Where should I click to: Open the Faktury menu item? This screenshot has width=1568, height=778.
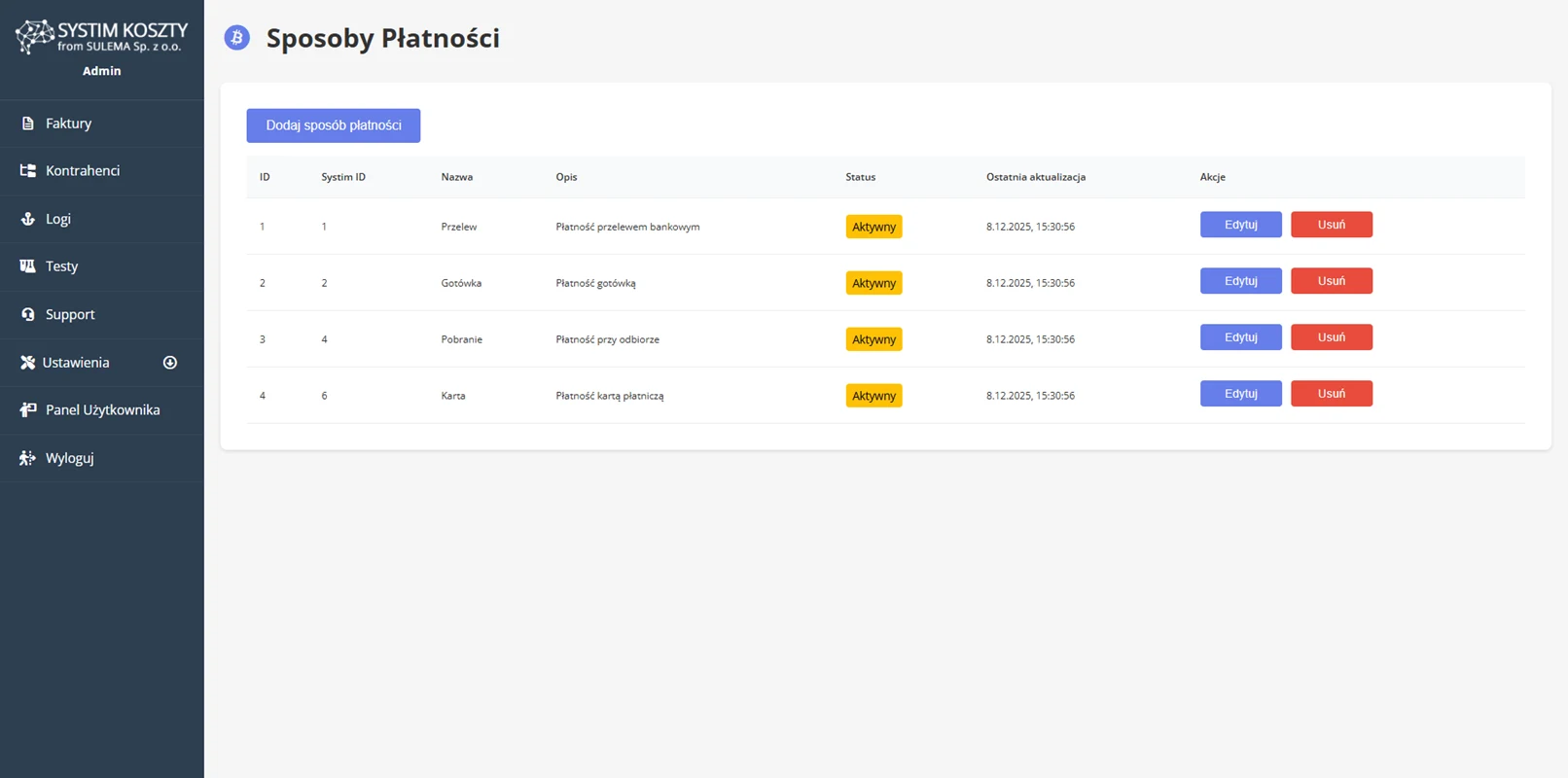(102, 124)
